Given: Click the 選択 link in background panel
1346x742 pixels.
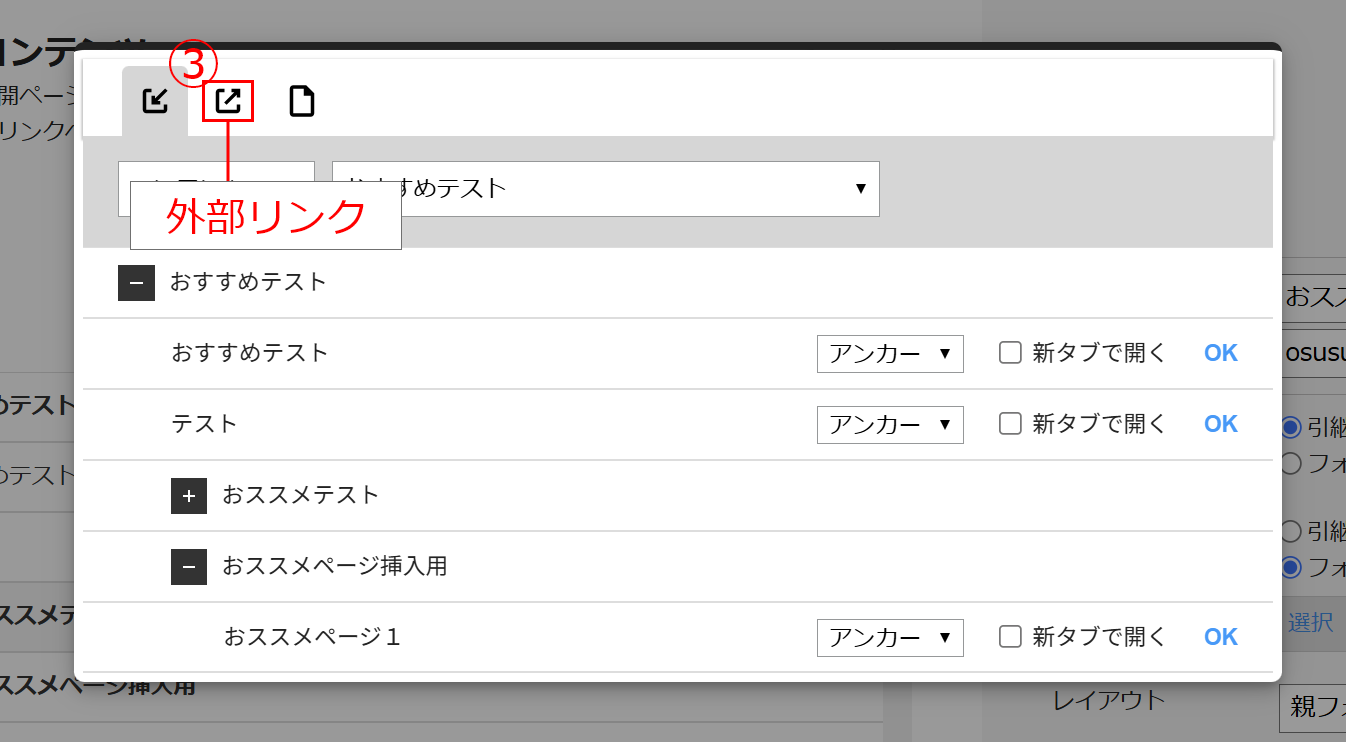Looking at the screenshot, I should (x=1311, y=623).
